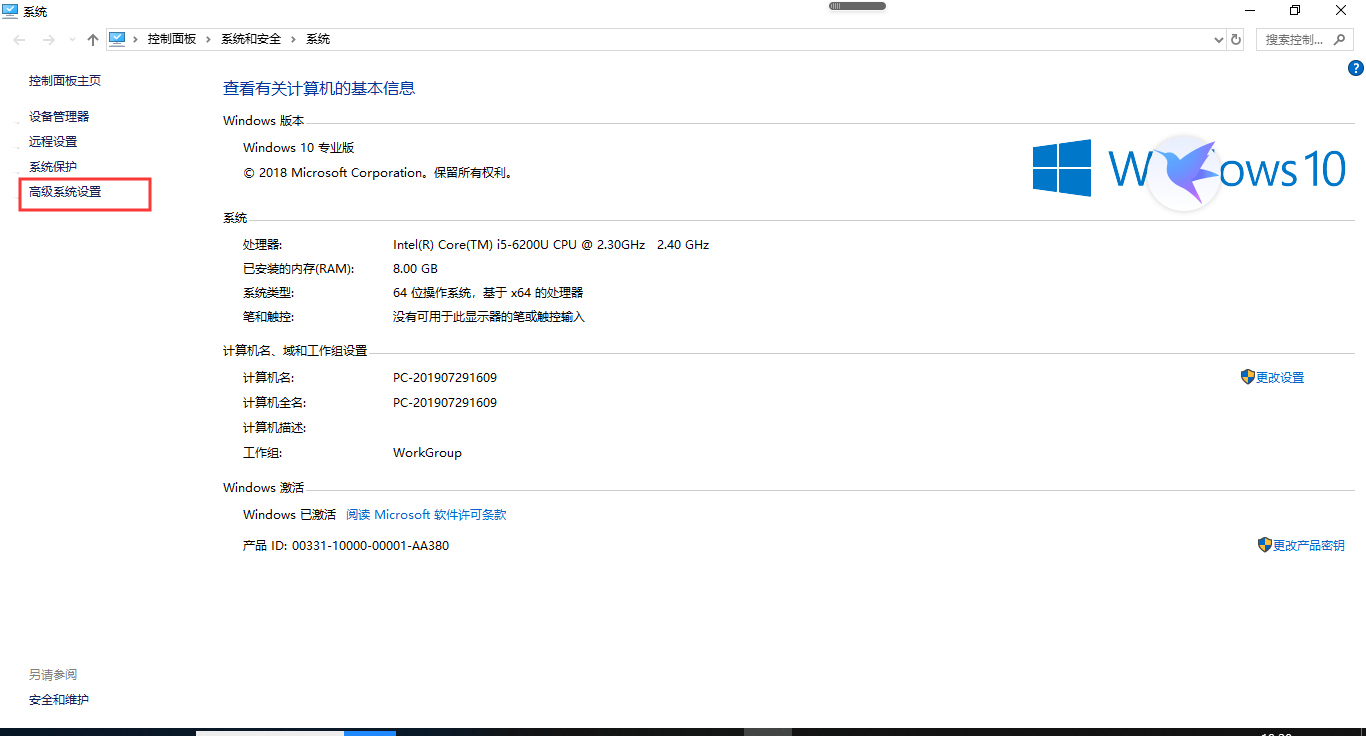Screen dimensions: 1366x736
Task: Click product ID 00331-10000-00001-AA380
Action: [x=370, y=546]
